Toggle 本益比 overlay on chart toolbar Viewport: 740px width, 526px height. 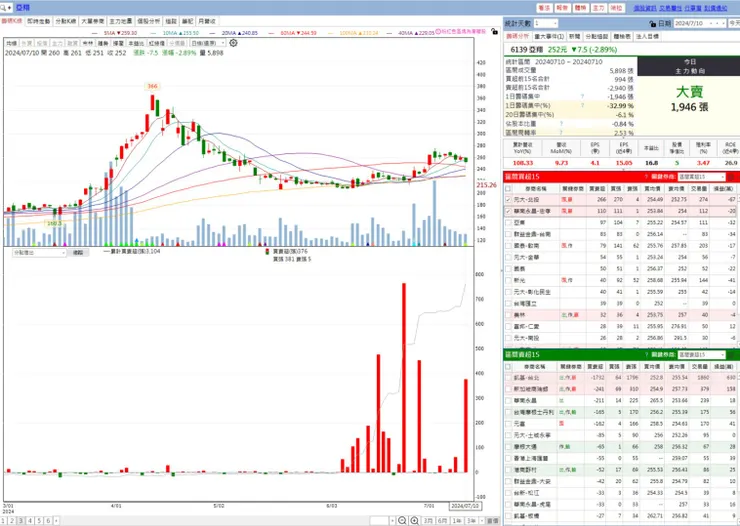coord(136,43)
